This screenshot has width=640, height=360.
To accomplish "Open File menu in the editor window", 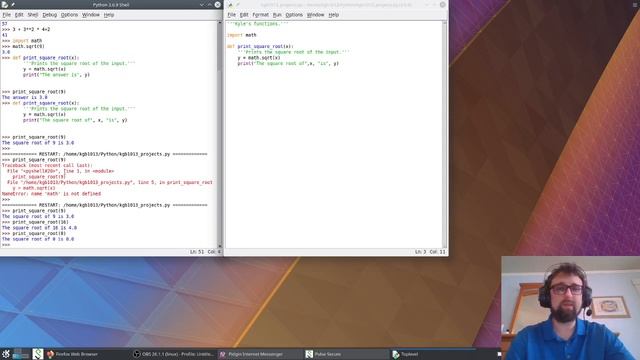I will point(231,15).
